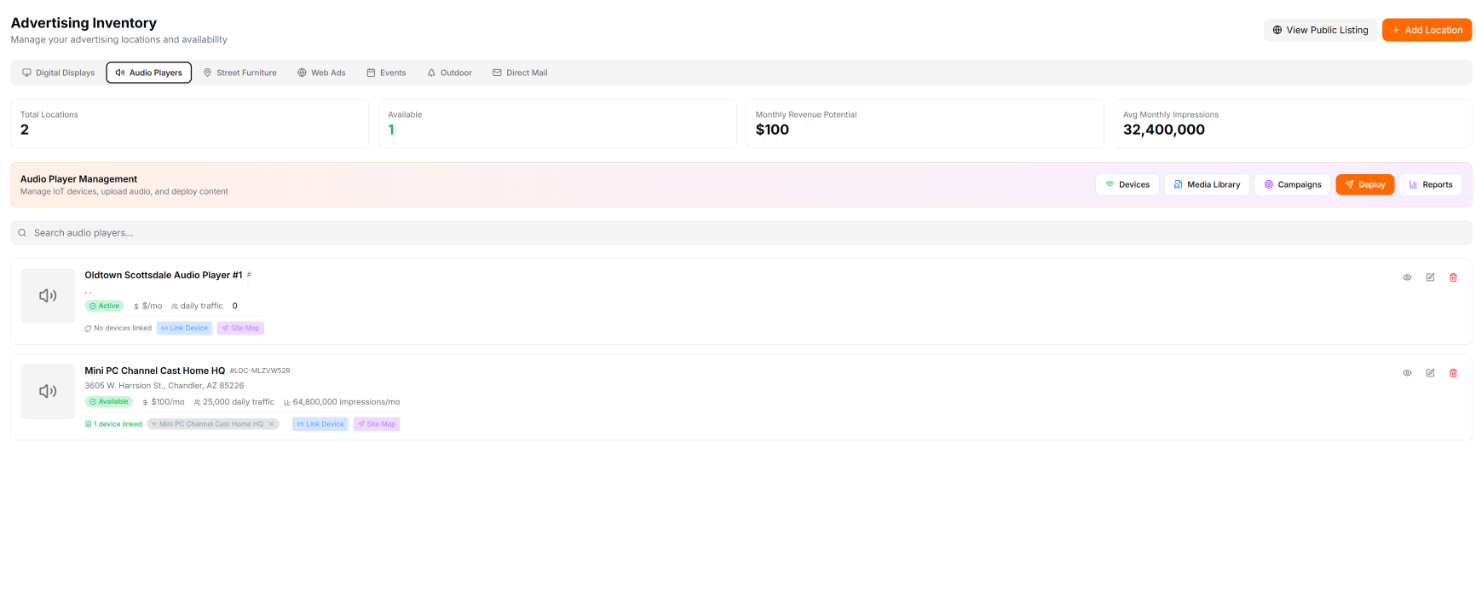This screenshot has height=601, width=1476.
Task: Open audio player Reports
Action: [x=1430, y=185]
